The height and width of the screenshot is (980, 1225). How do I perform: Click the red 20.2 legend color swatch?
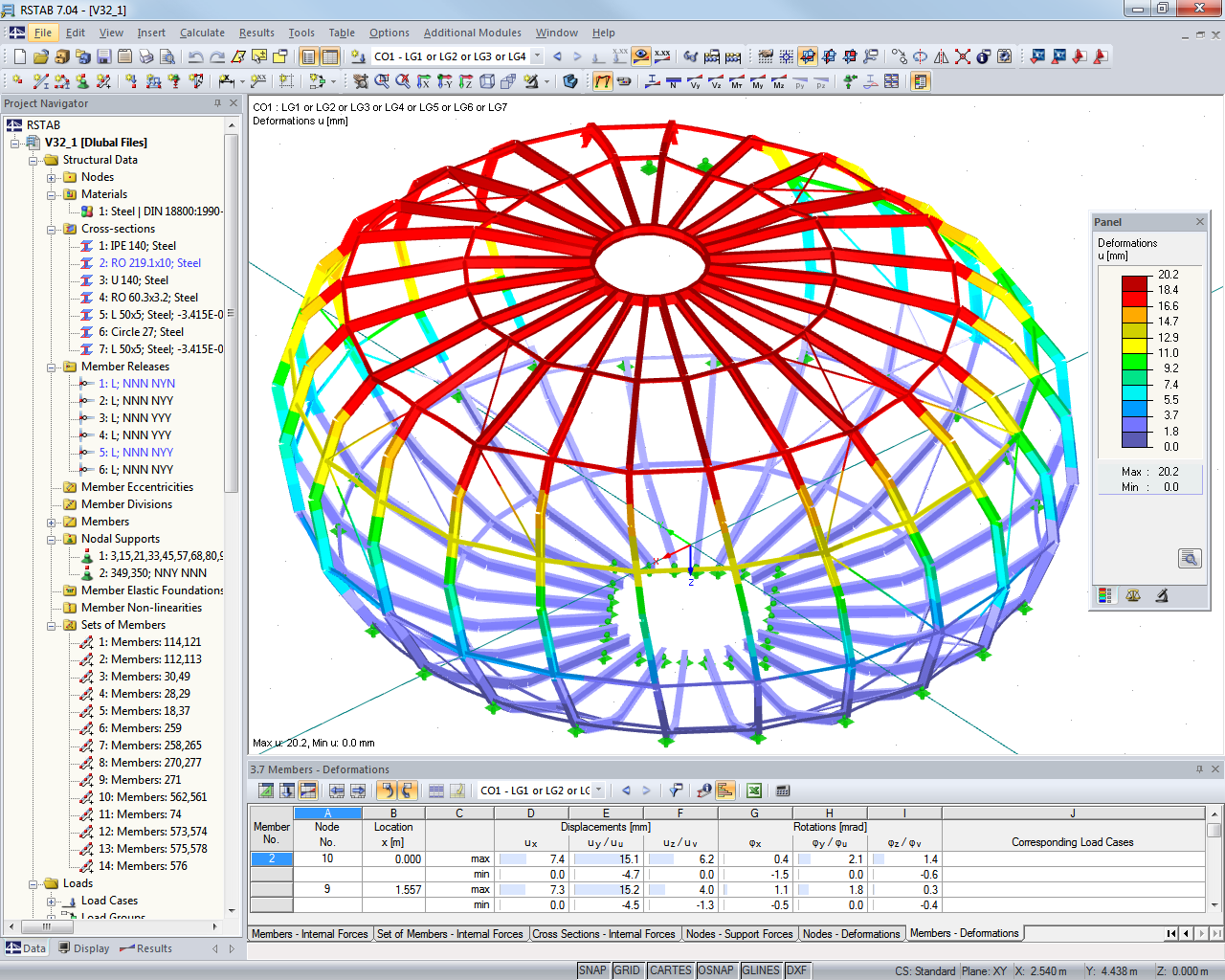[x=1135, y=282]
